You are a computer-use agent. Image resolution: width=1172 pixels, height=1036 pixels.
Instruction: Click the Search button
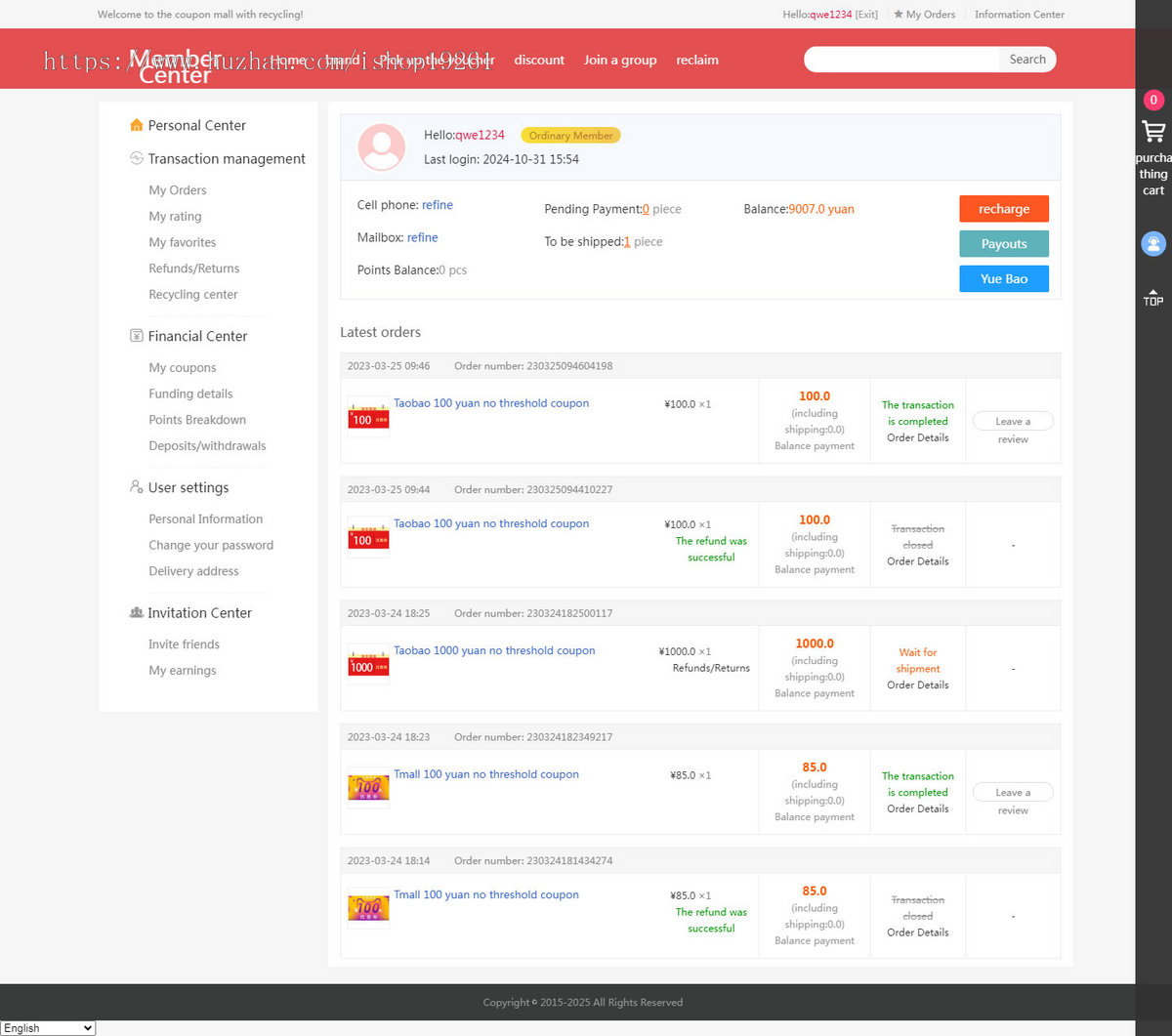point(1027,60)
